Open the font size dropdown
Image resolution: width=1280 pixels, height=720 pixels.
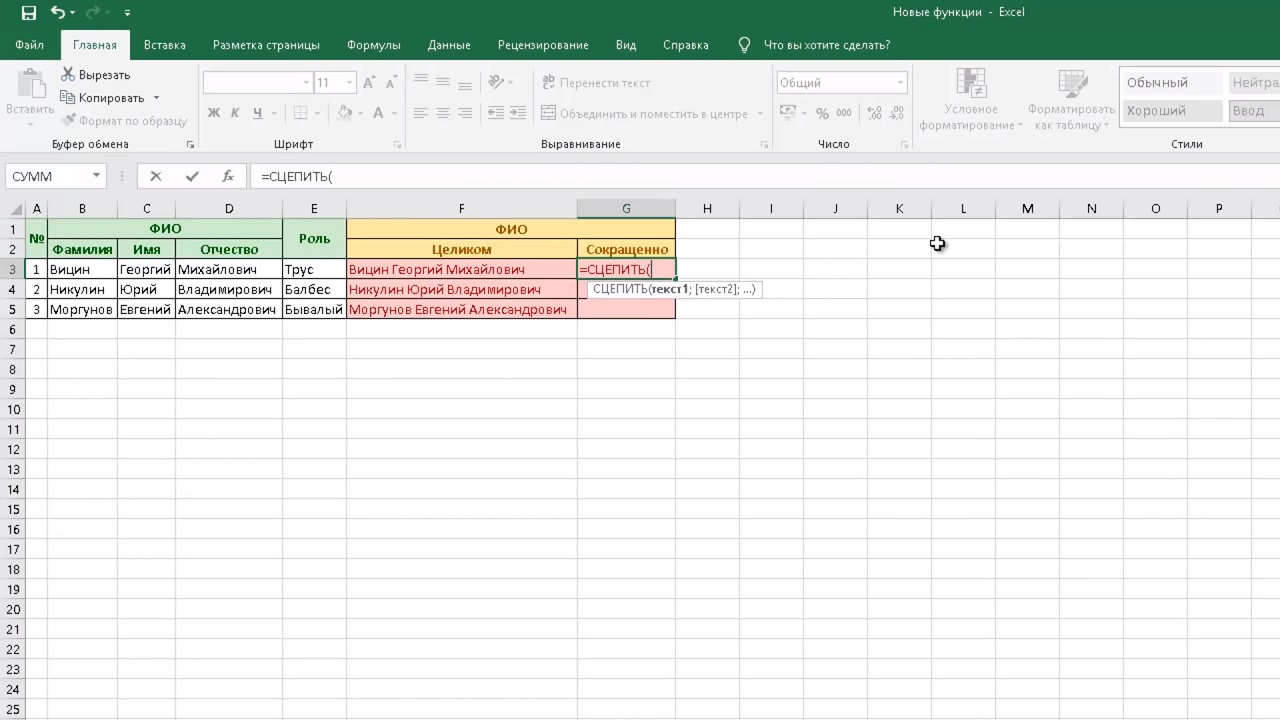(x=349, y=83)
